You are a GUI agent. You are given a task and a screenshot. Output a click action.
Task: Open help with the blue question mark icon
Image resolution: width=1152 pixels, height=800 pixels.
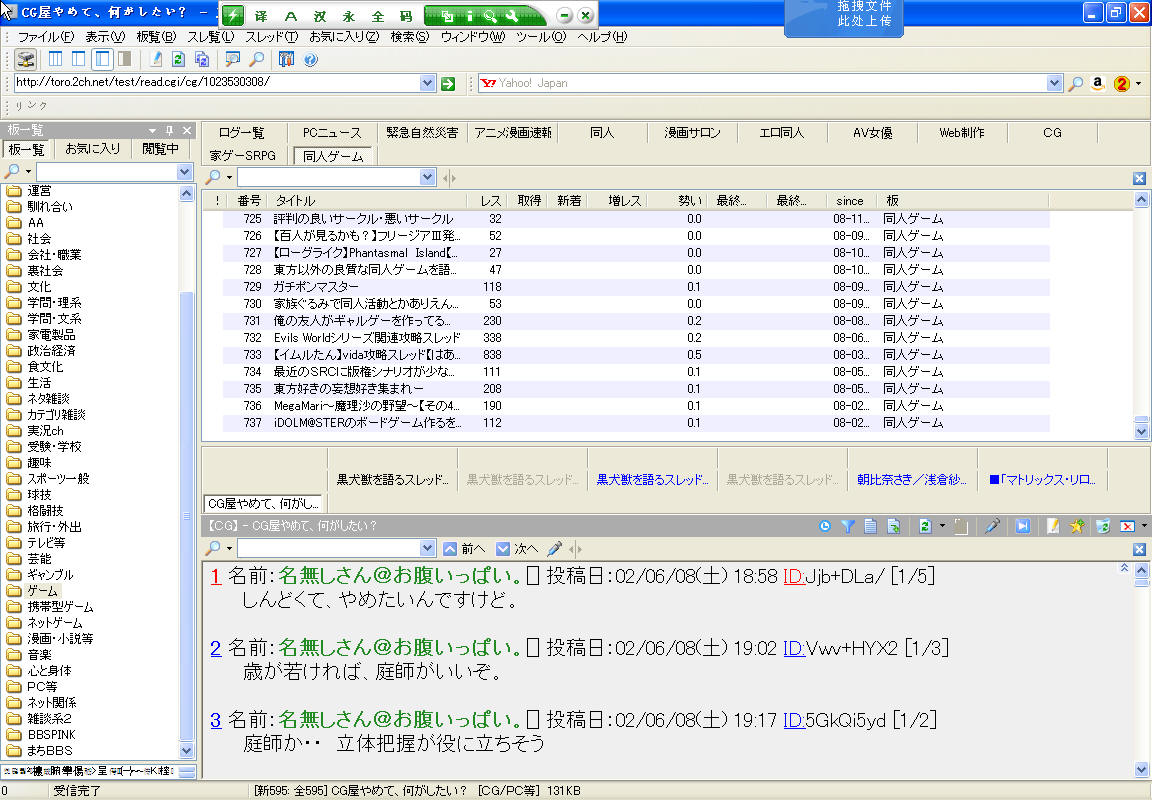(311, 60)
